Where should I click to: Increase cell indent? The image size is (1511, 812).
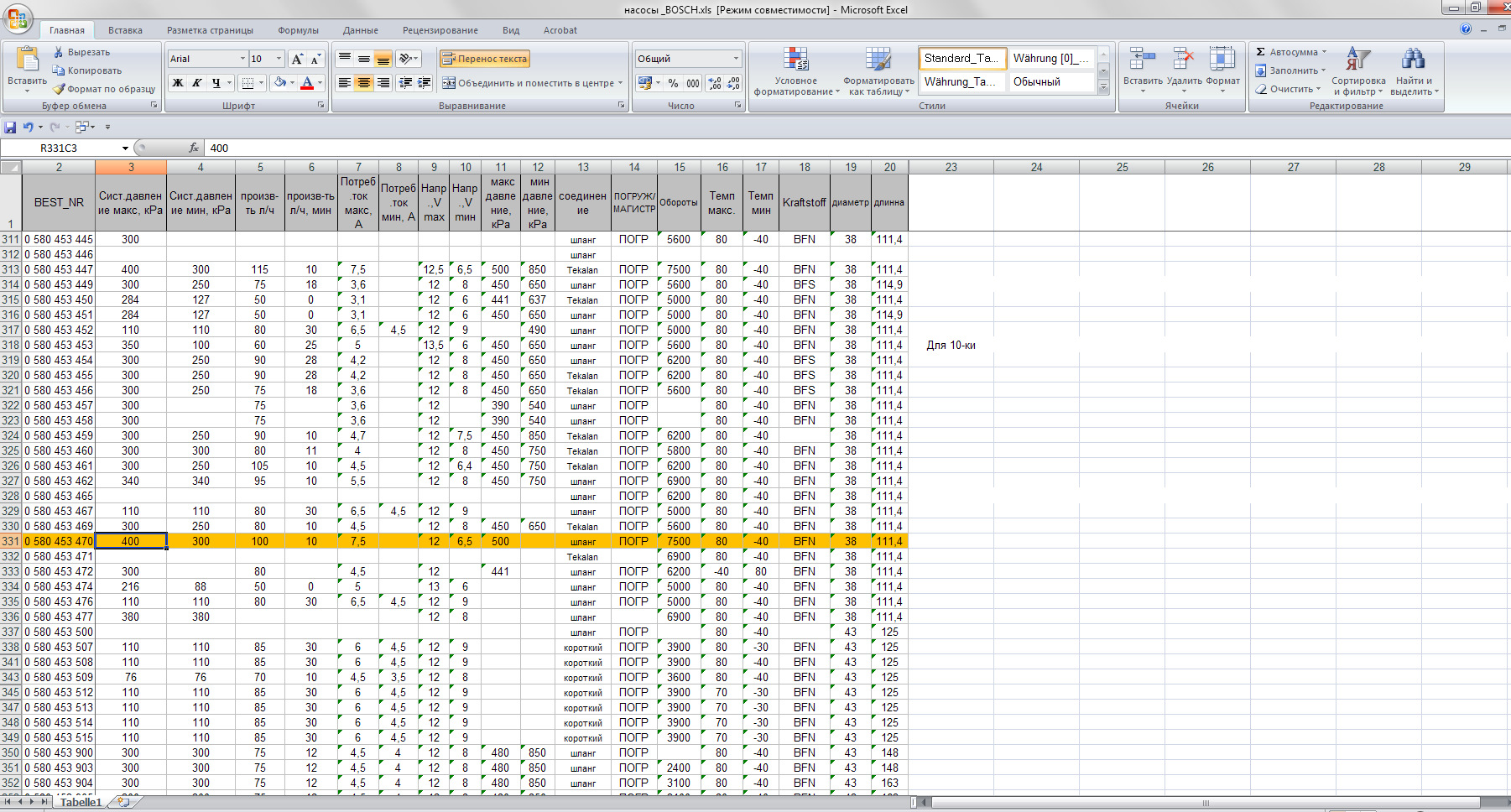point(425,83)
